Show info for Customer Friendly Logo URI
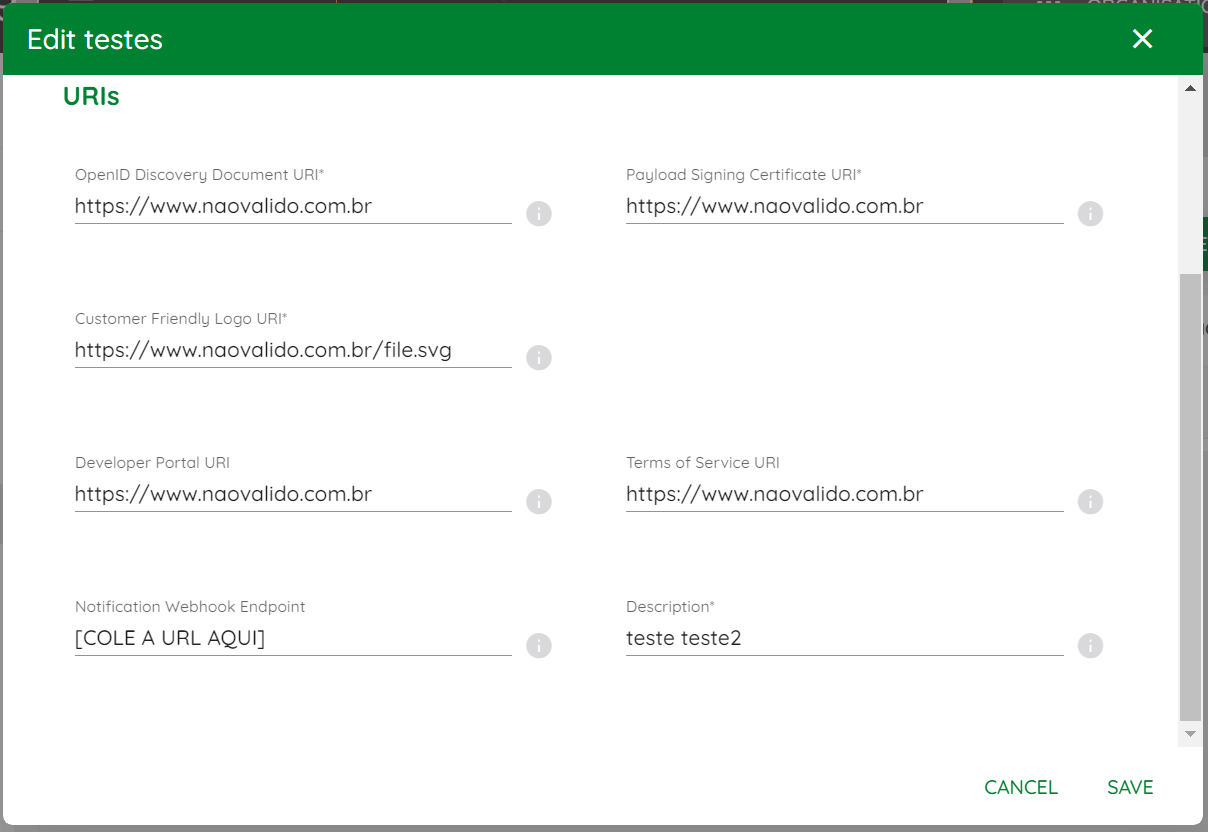This screenshot has height=832, width=1208. point(539,357)
